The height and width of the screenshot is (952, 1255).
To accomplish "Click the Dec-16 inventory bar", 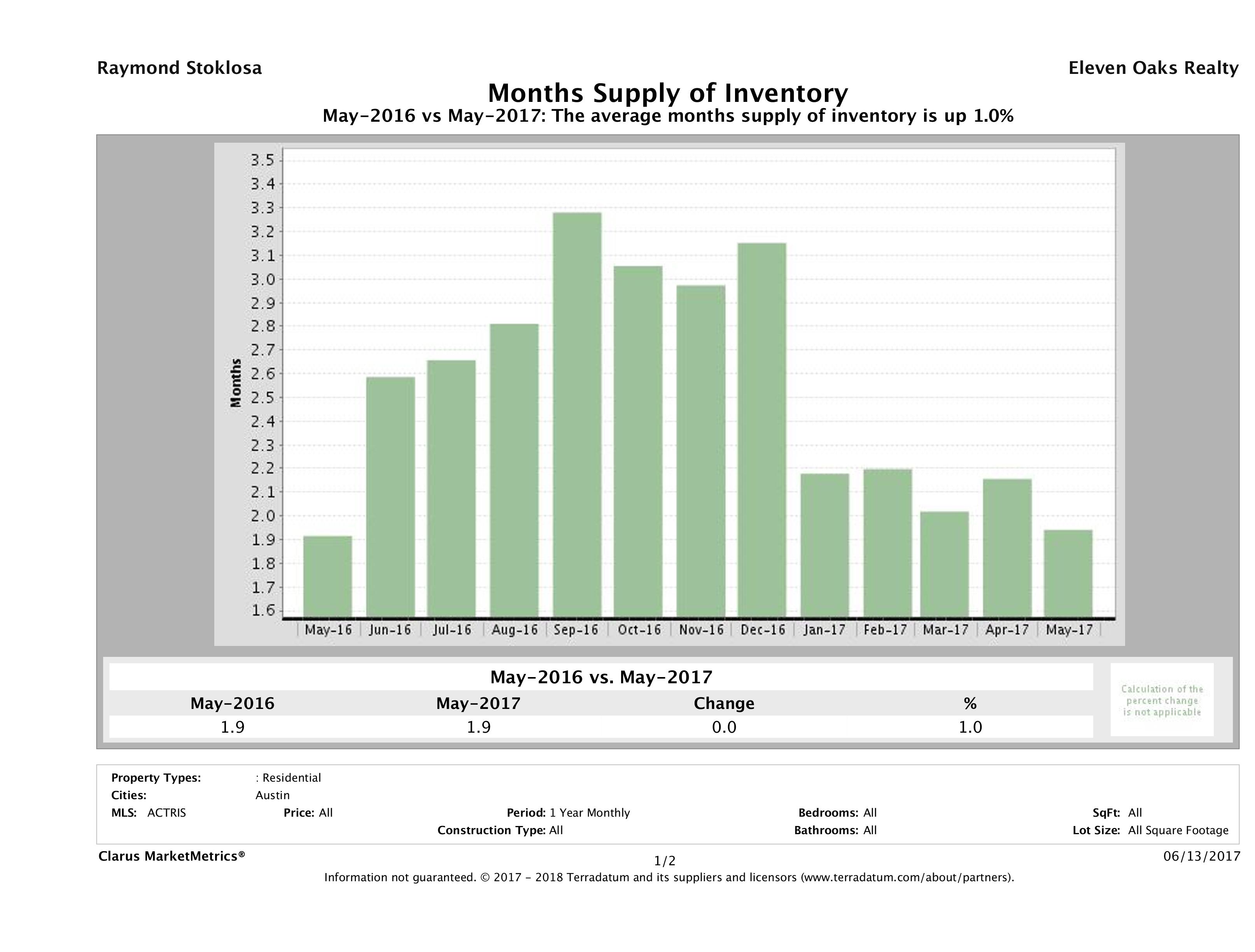I will coord(762,429).
